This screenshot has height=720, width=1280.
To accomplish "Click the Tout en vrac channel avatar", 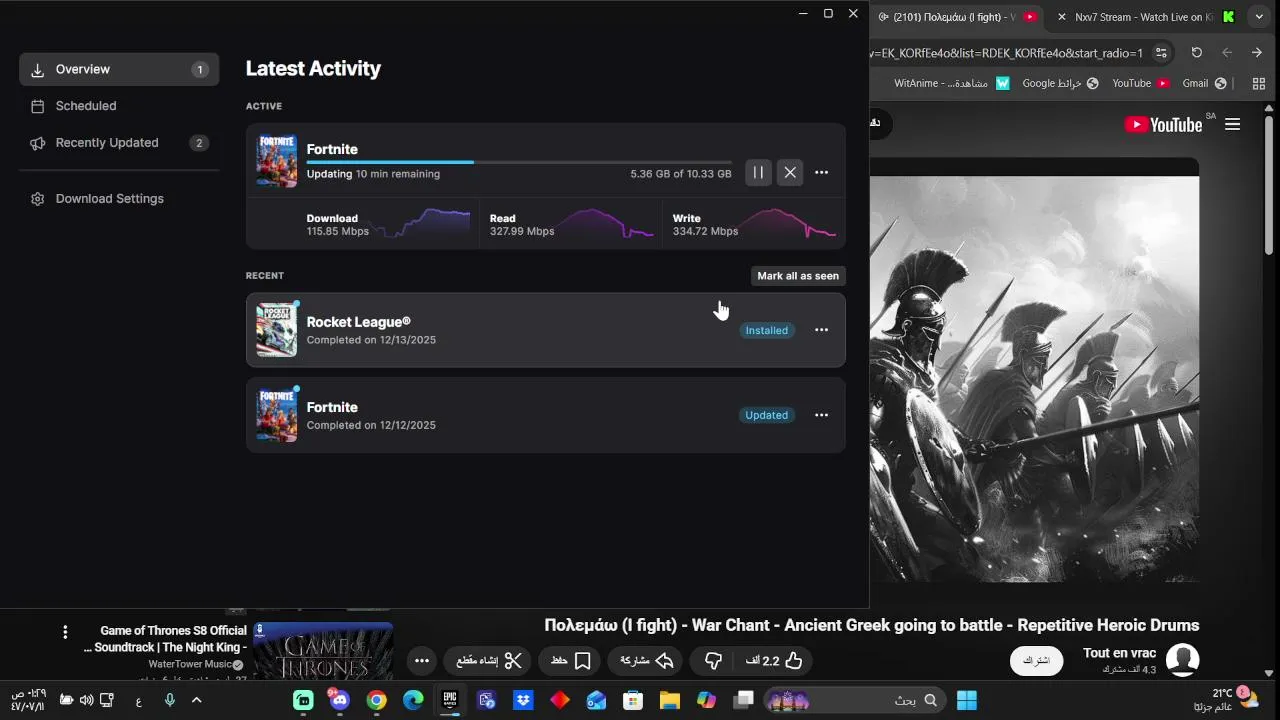I will [1183, 661].
